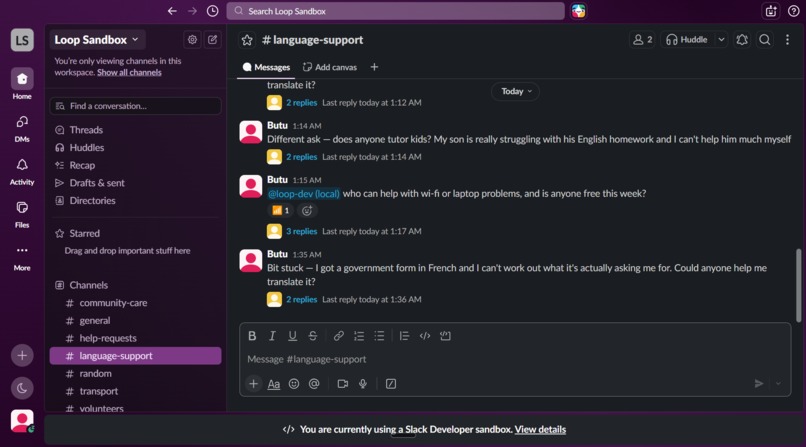Click the round create-new plus button
806x447 pixels.
22,355
